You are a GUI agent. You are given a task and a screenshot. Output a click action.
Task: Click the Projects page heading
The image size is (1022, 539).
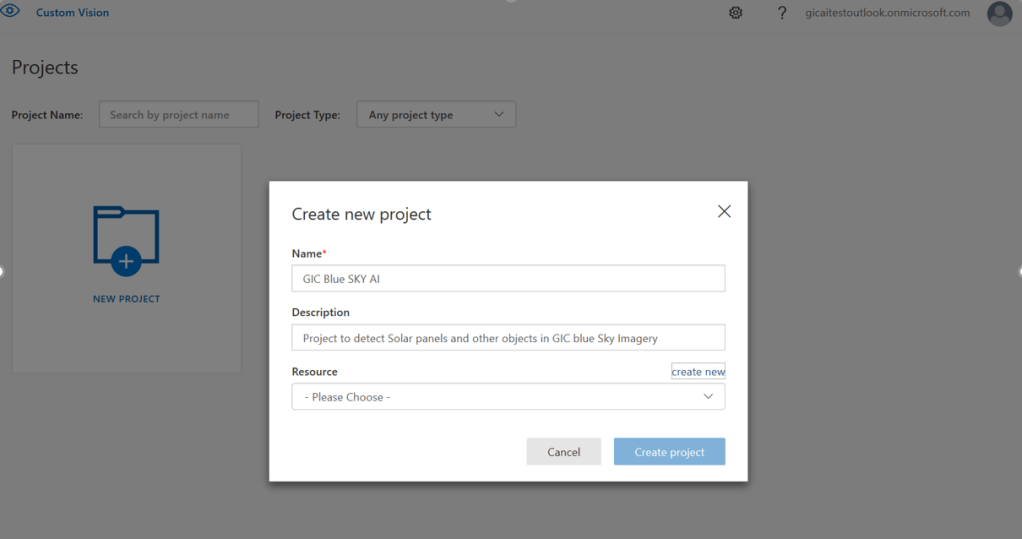pyautogui.click(x=45, y=68)
